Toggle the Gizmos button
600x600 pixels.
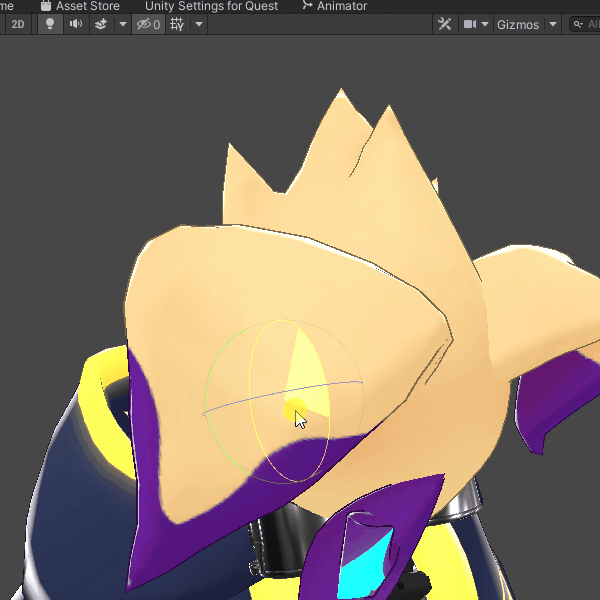pyautogui.click(x=518, y=24)
